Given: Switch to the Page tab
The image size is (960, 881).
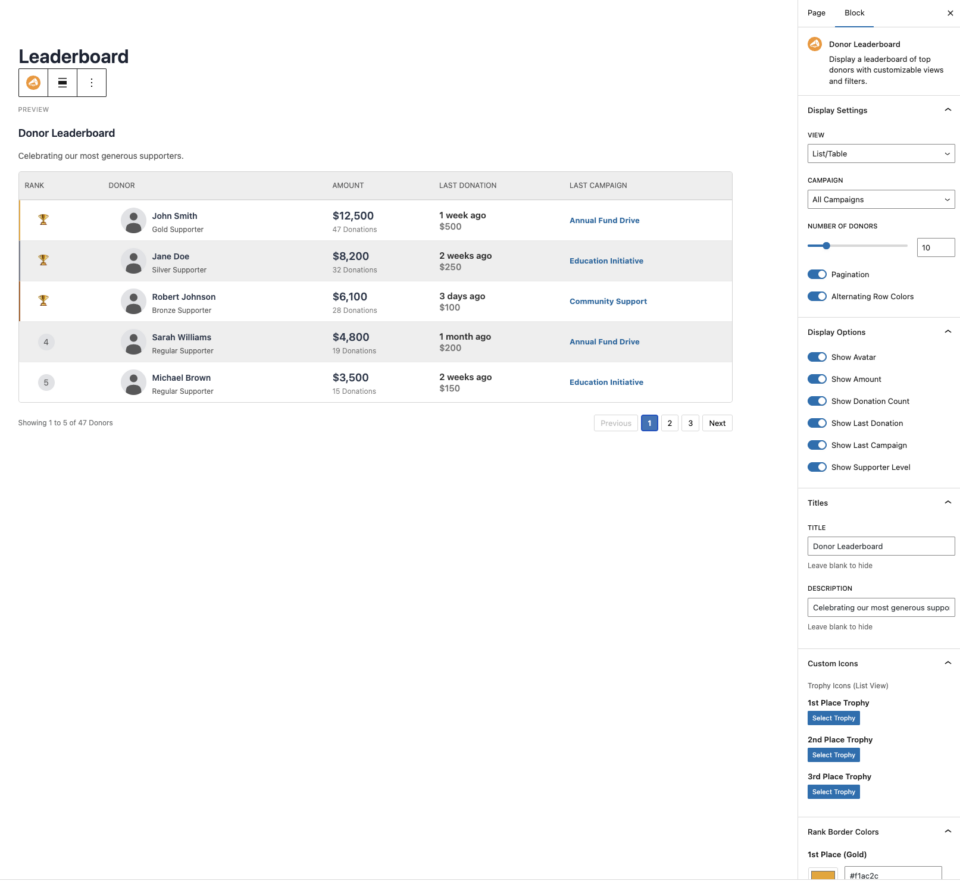Looking at the screenshot, I should click(x=816, y=13).
